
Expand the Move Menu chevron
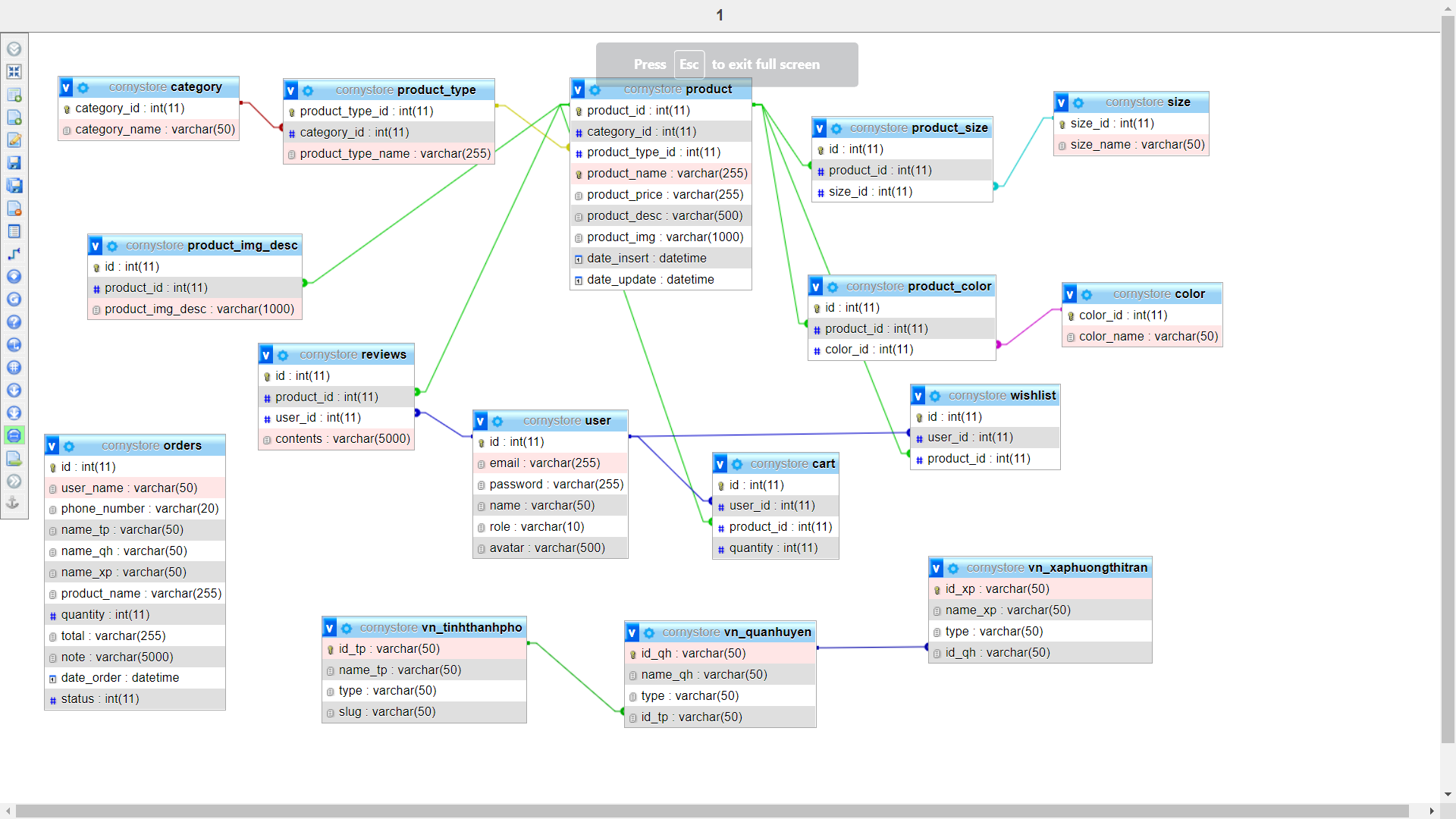(x=14, y=481)
